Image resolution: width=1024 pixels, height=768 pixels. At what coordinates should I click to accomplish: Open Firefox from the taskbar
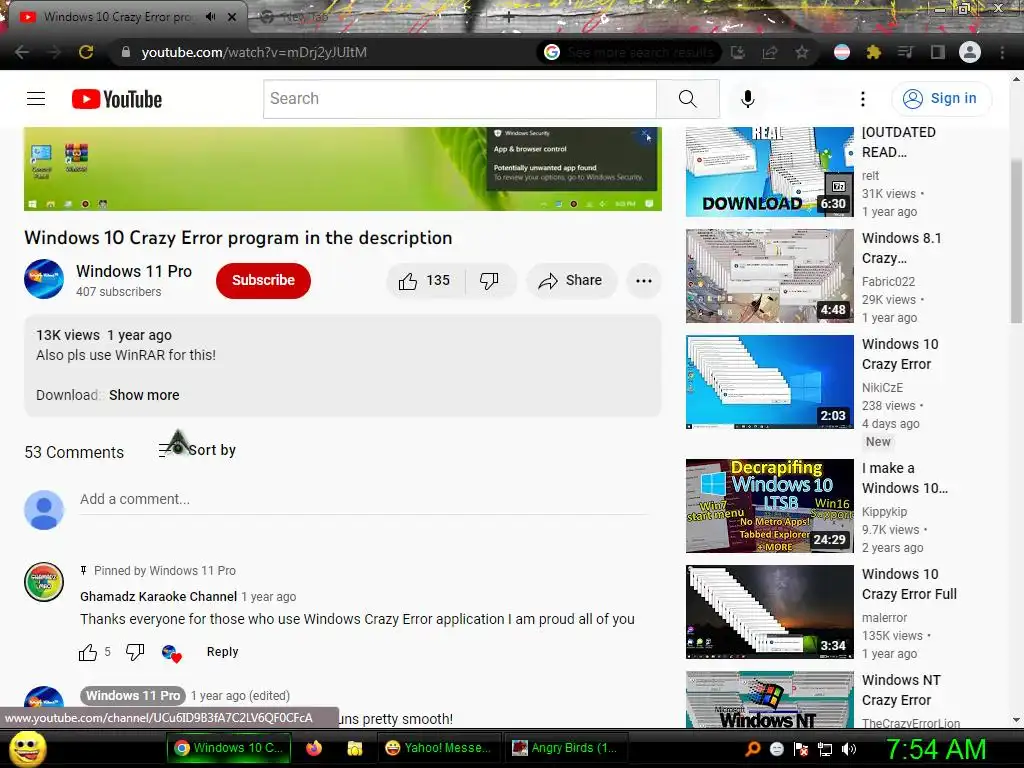click(x=313, y=748)
